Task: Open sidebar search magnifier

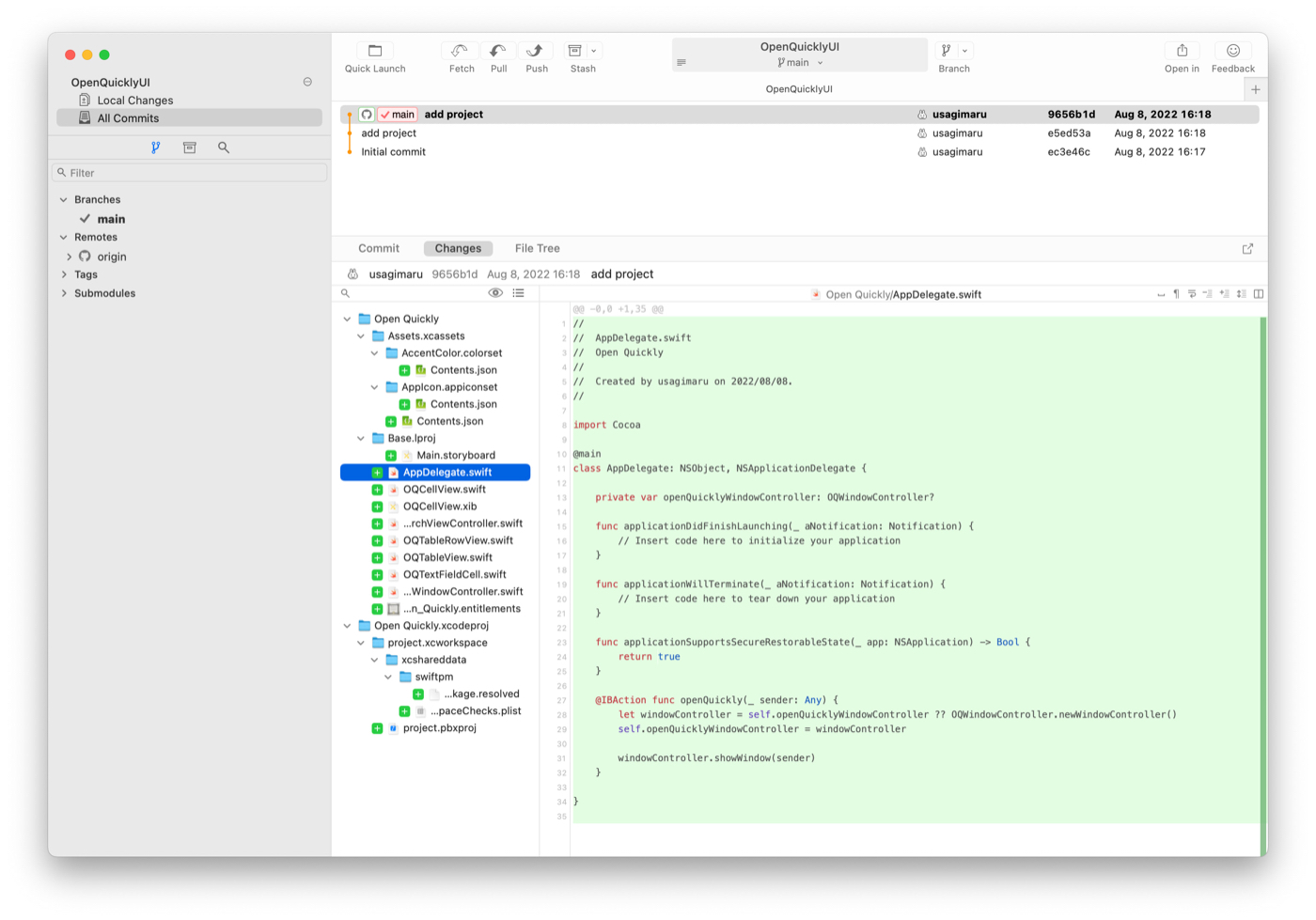Action: point(224,148)
